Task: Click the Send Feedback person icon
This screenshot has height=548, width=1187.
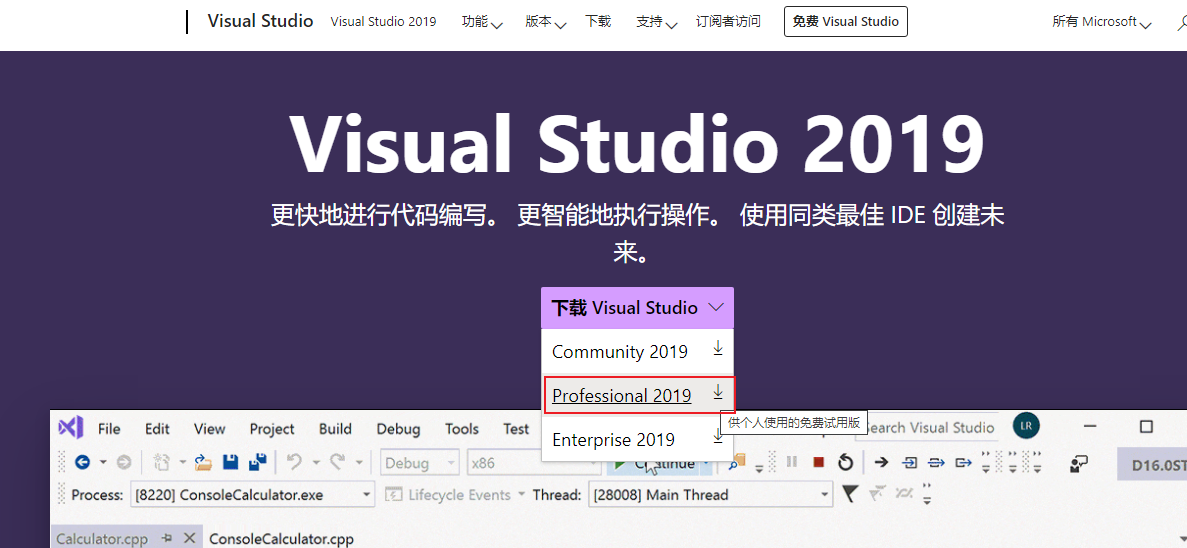Action: click(1078, 463)
